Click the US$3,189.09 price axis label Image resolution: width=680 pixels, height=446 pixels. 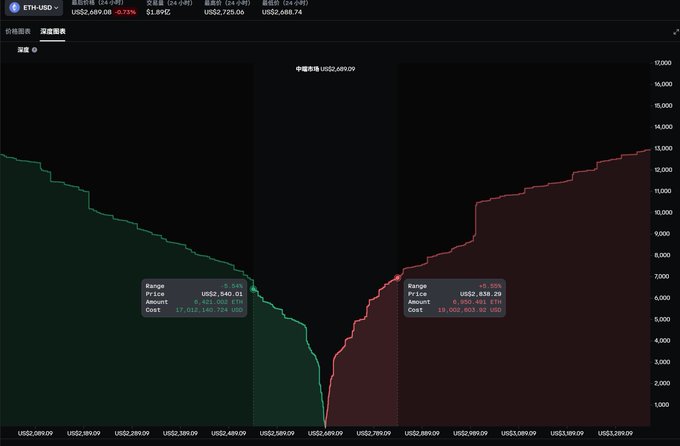(567, 433)
